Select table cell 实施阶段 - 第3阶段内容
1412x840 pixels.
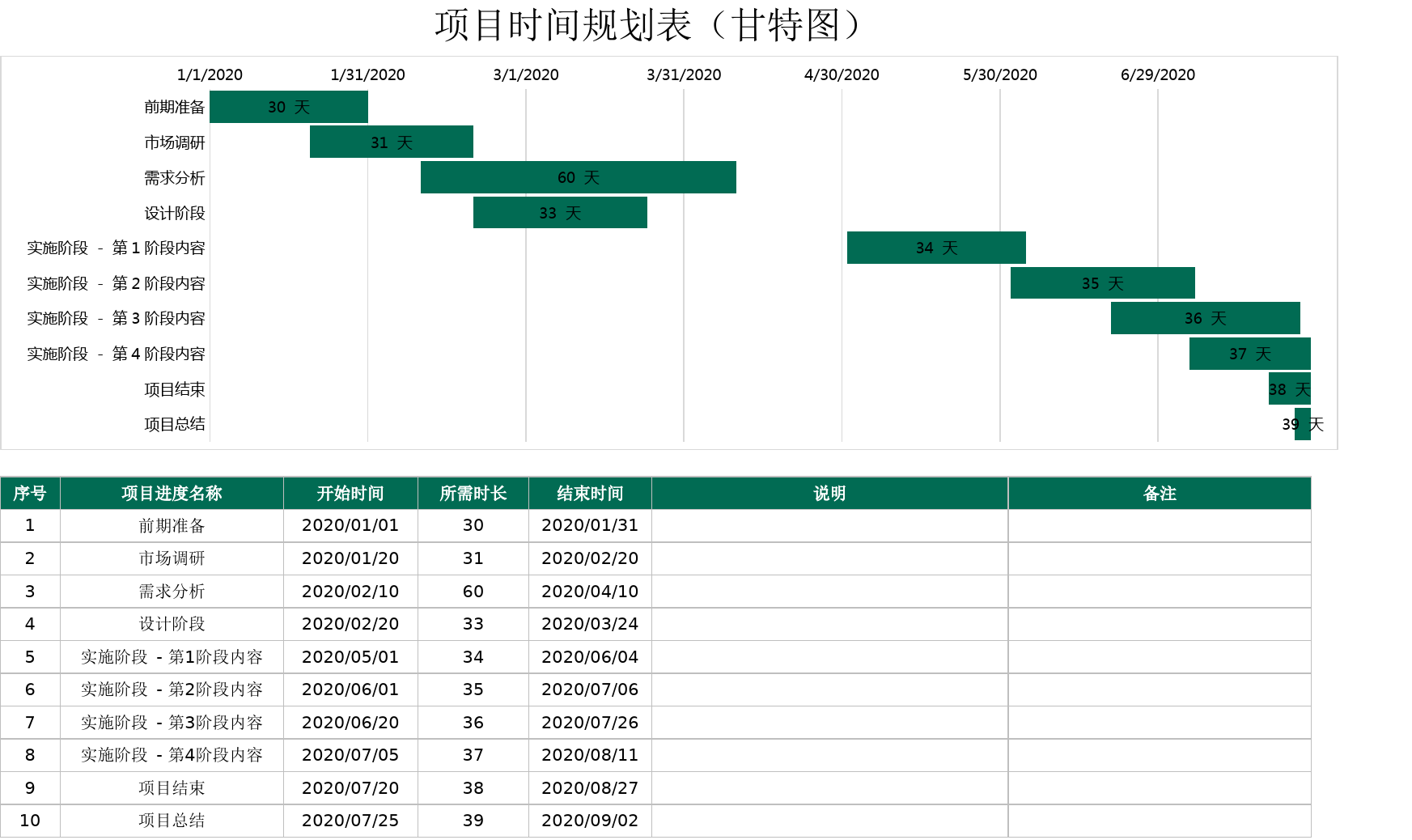click(x=172, y=723)
